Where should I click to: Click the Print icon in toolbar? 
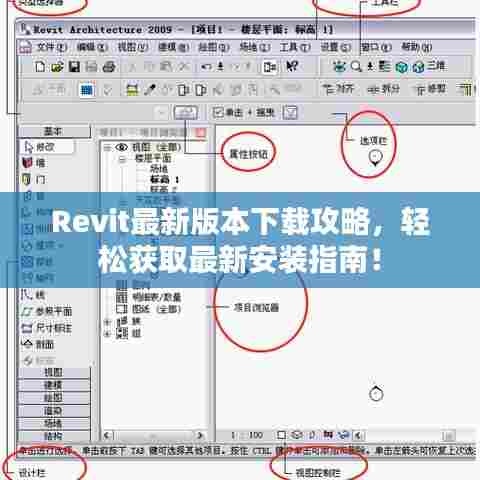pyautogui.click(x=109, y=67)
